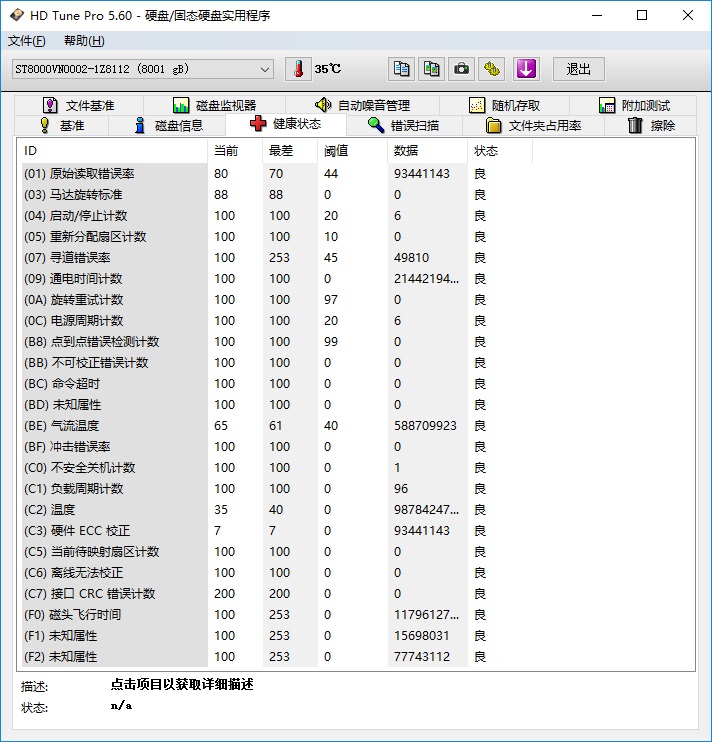Click the camera save screenshot icon

461,69
